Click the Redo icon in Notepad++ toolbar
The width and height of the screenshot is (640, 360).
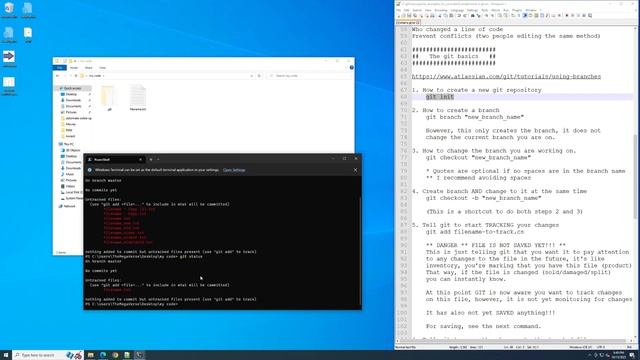(x=465, y=16)
